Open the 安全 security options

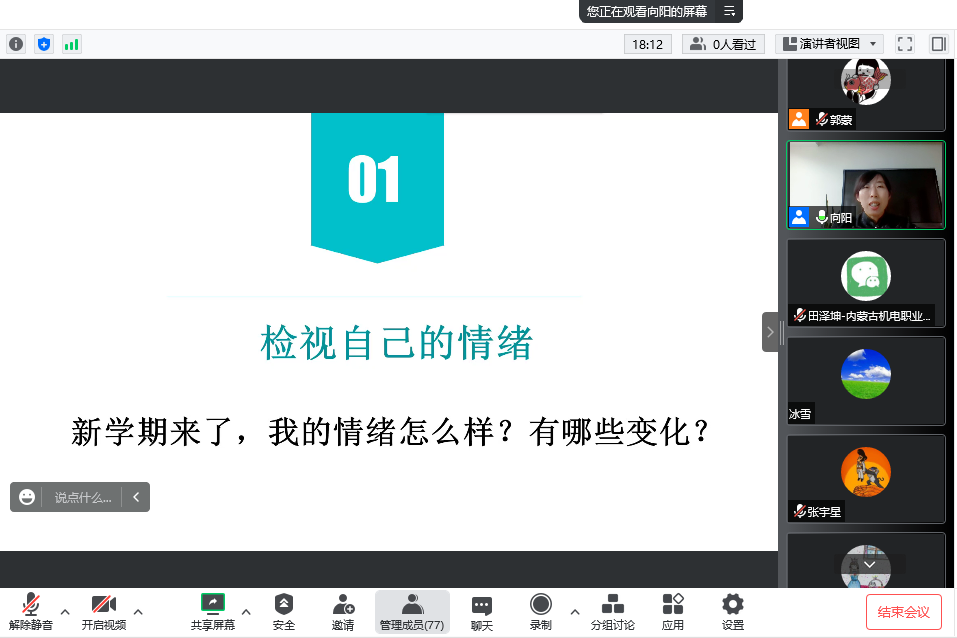[284, 611]
